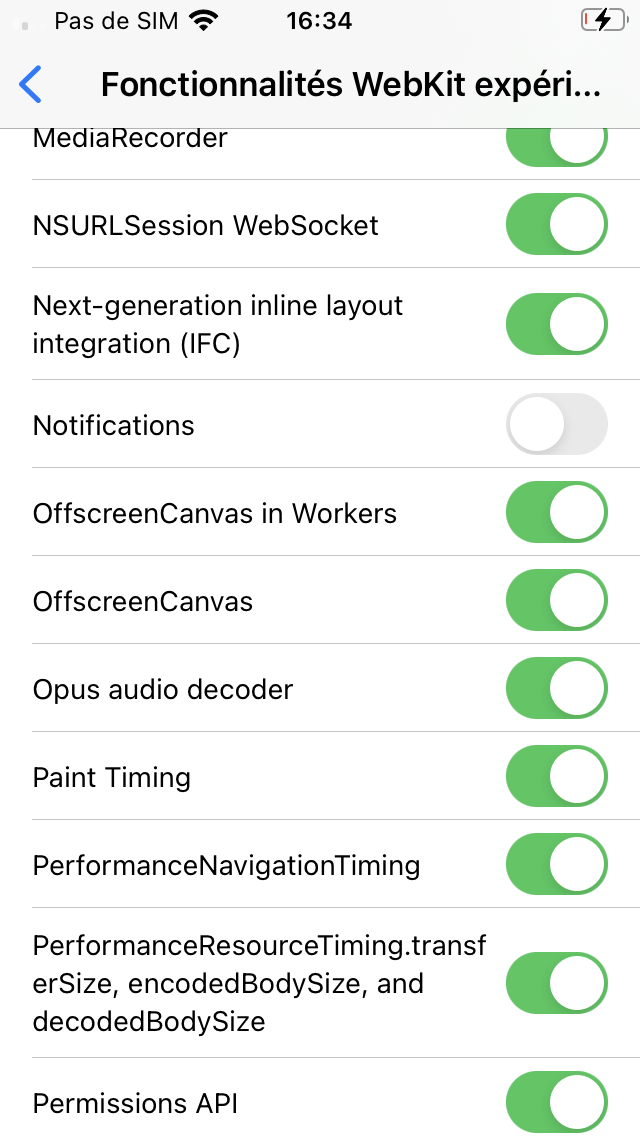Go back using the blue chevron
Screen dimensions: 640x1136
pos(31,85)
